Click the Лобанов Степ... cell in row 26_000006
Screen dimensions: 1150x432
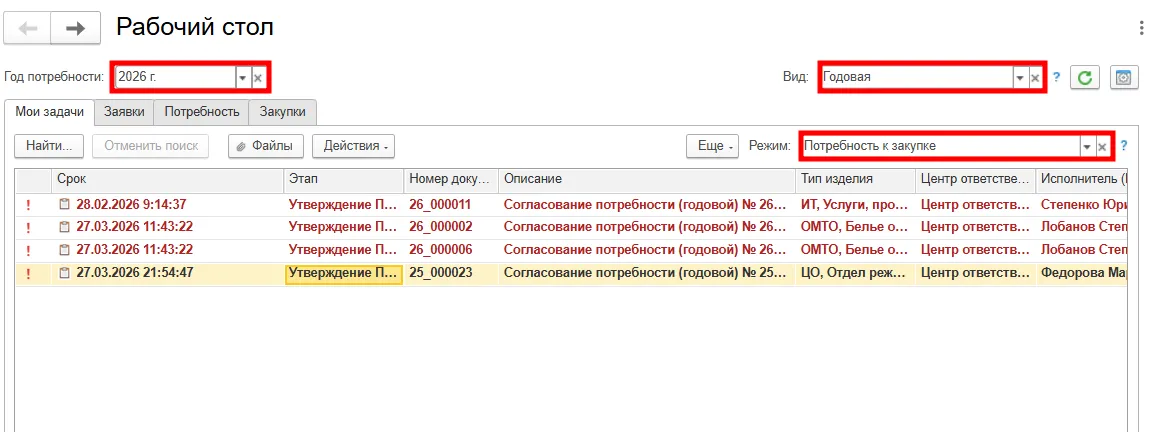[x=1082, y=250]
